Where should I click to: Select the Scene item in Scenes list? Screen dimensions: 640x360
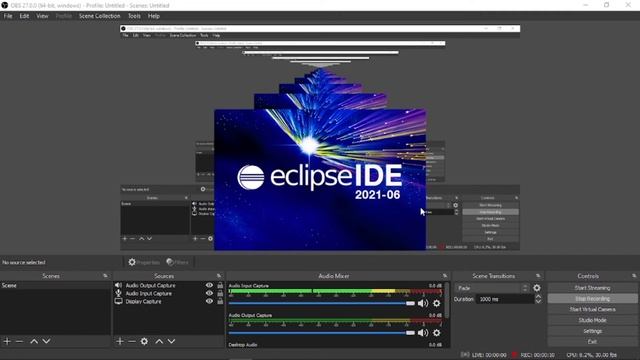pyautogui.click(x=55, y=285)
